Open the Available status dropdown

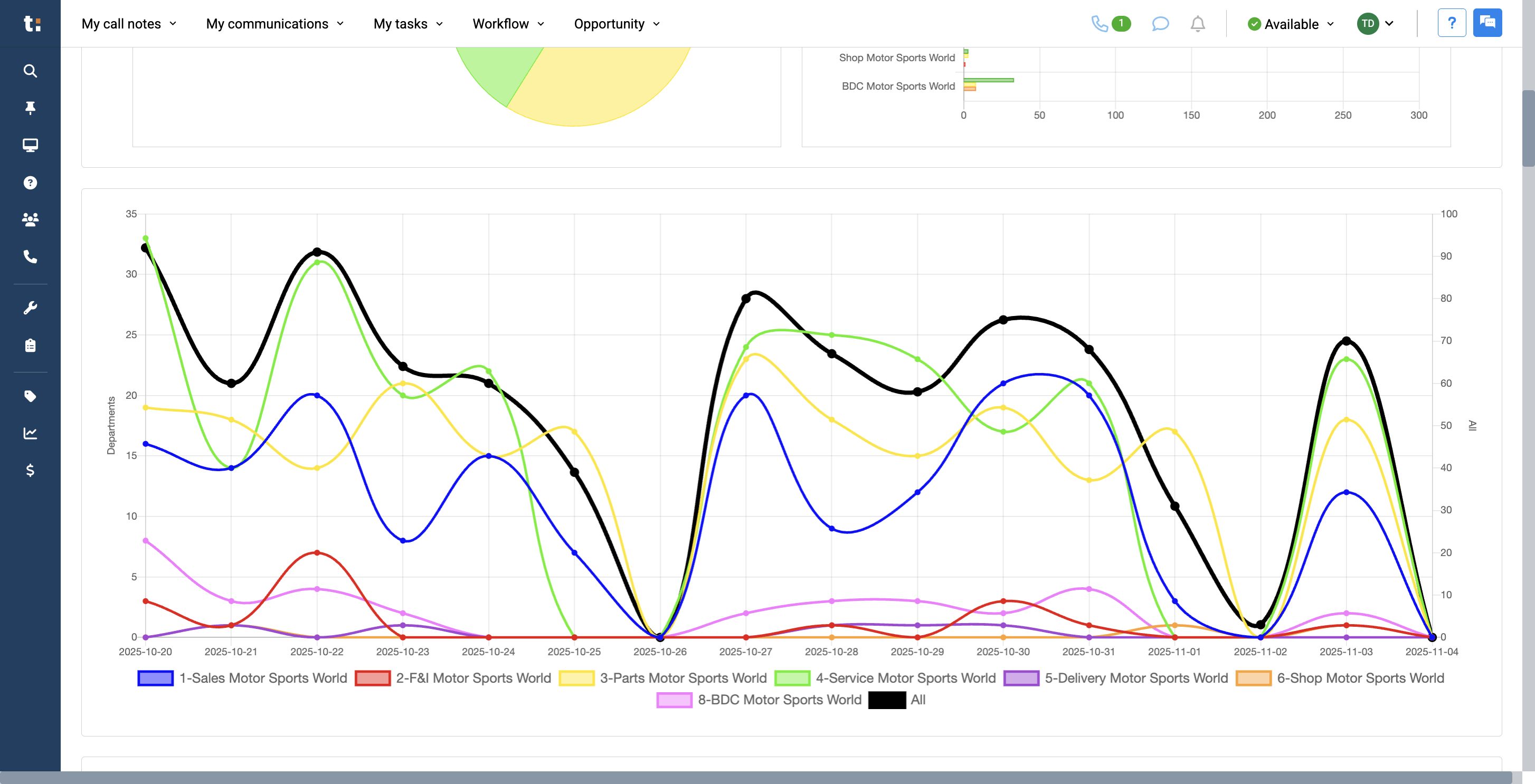click(x=1290, y=24)
